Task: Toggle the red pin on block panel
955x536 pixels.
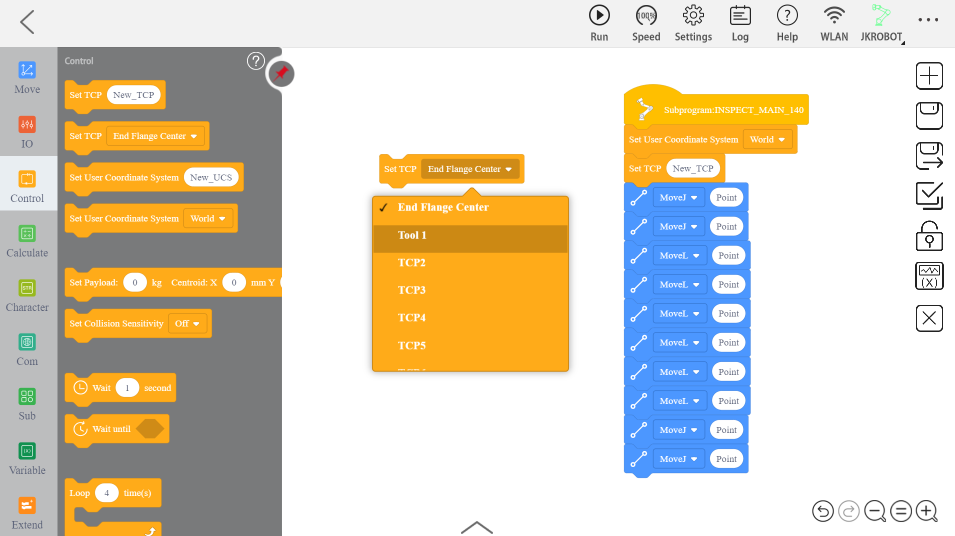Action: 281,73
